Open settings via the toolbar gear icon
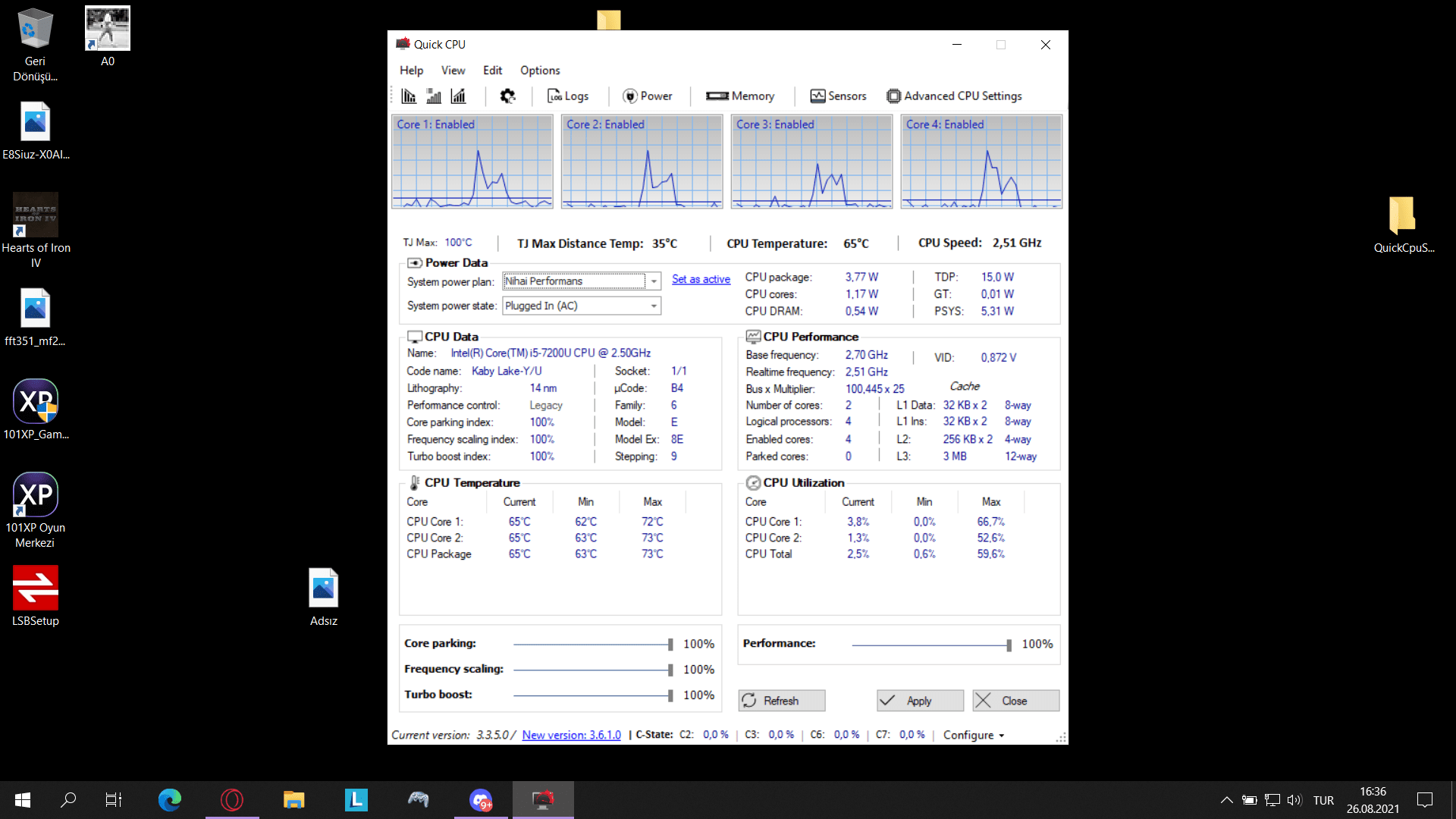The height and width of the screenshot is (819, 1456). click(507, 96)
